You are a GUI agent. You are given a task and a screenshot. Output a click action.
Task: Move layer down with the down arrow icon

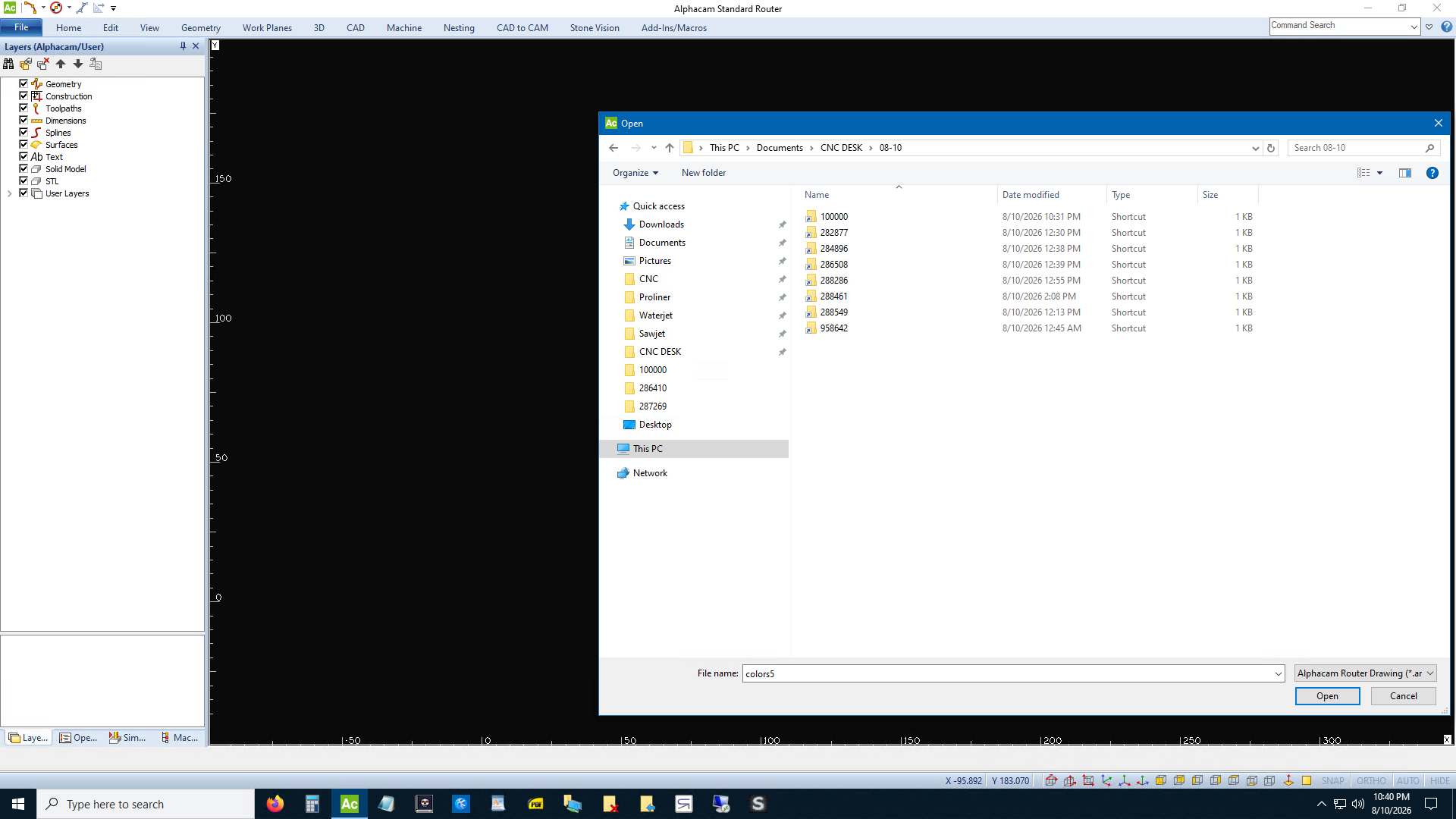coord(78,64)
